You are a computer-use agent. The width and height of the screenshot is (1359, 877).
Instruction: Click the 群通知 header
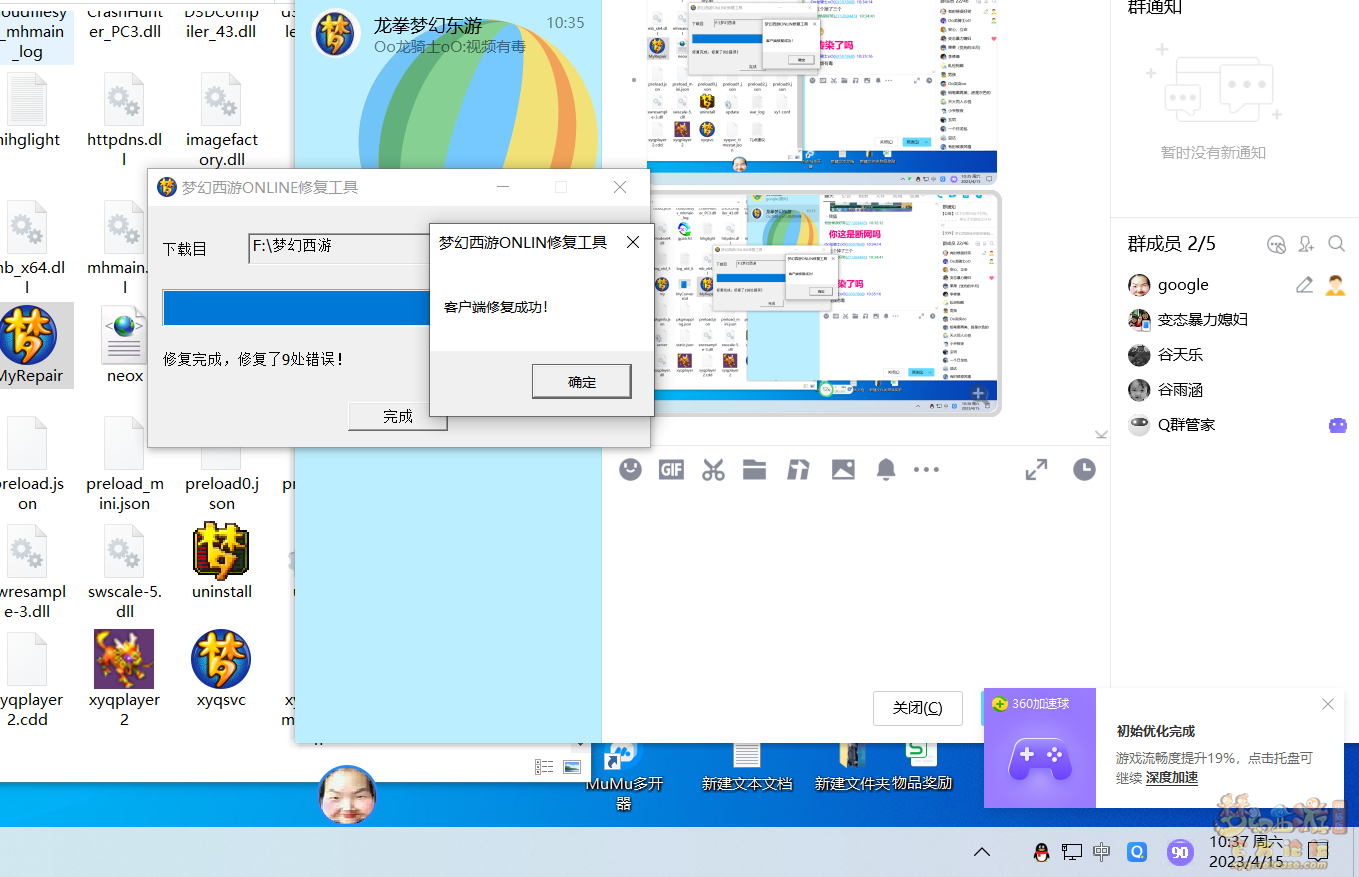click(x=1155, y=8)
